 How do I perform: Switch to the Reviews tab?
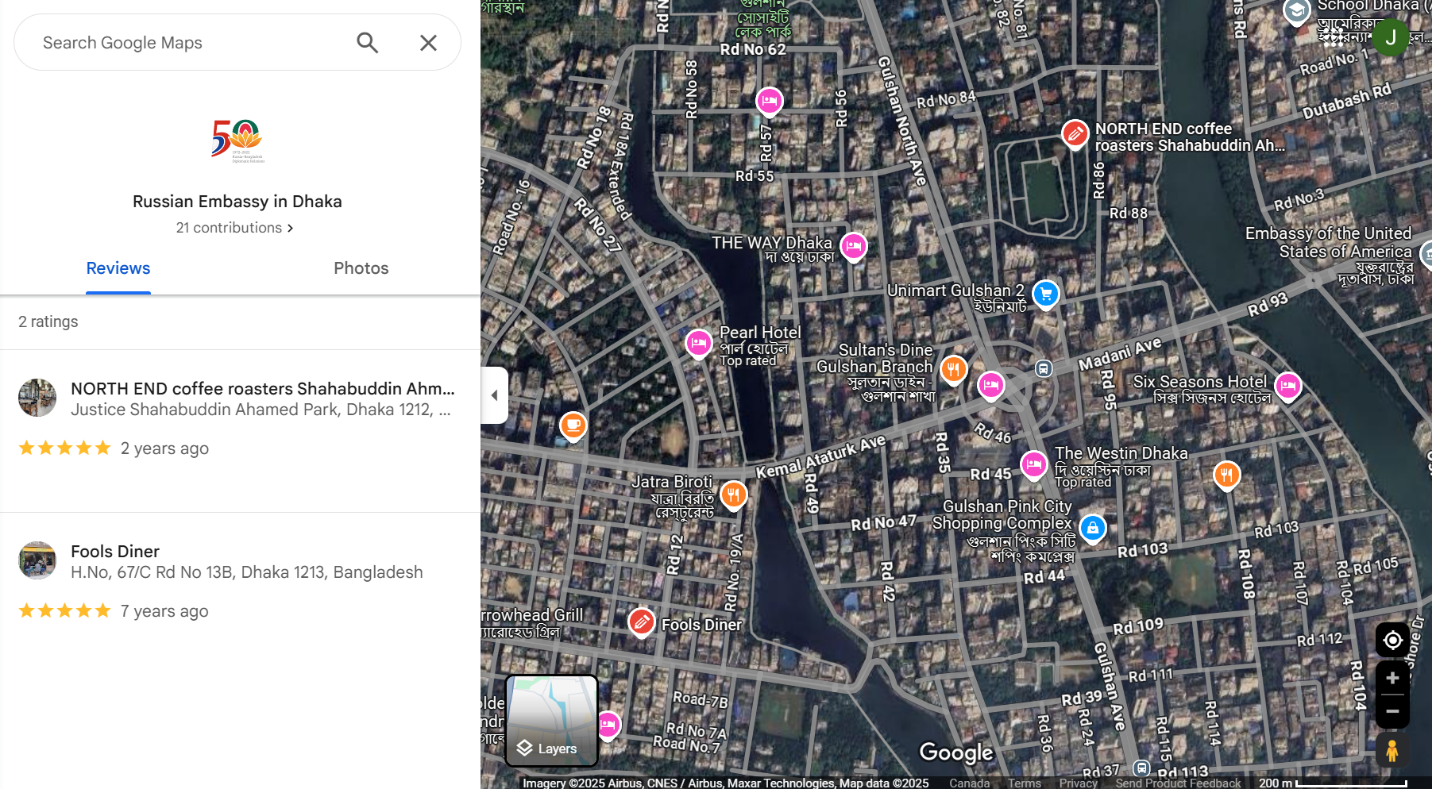[118, 268]
